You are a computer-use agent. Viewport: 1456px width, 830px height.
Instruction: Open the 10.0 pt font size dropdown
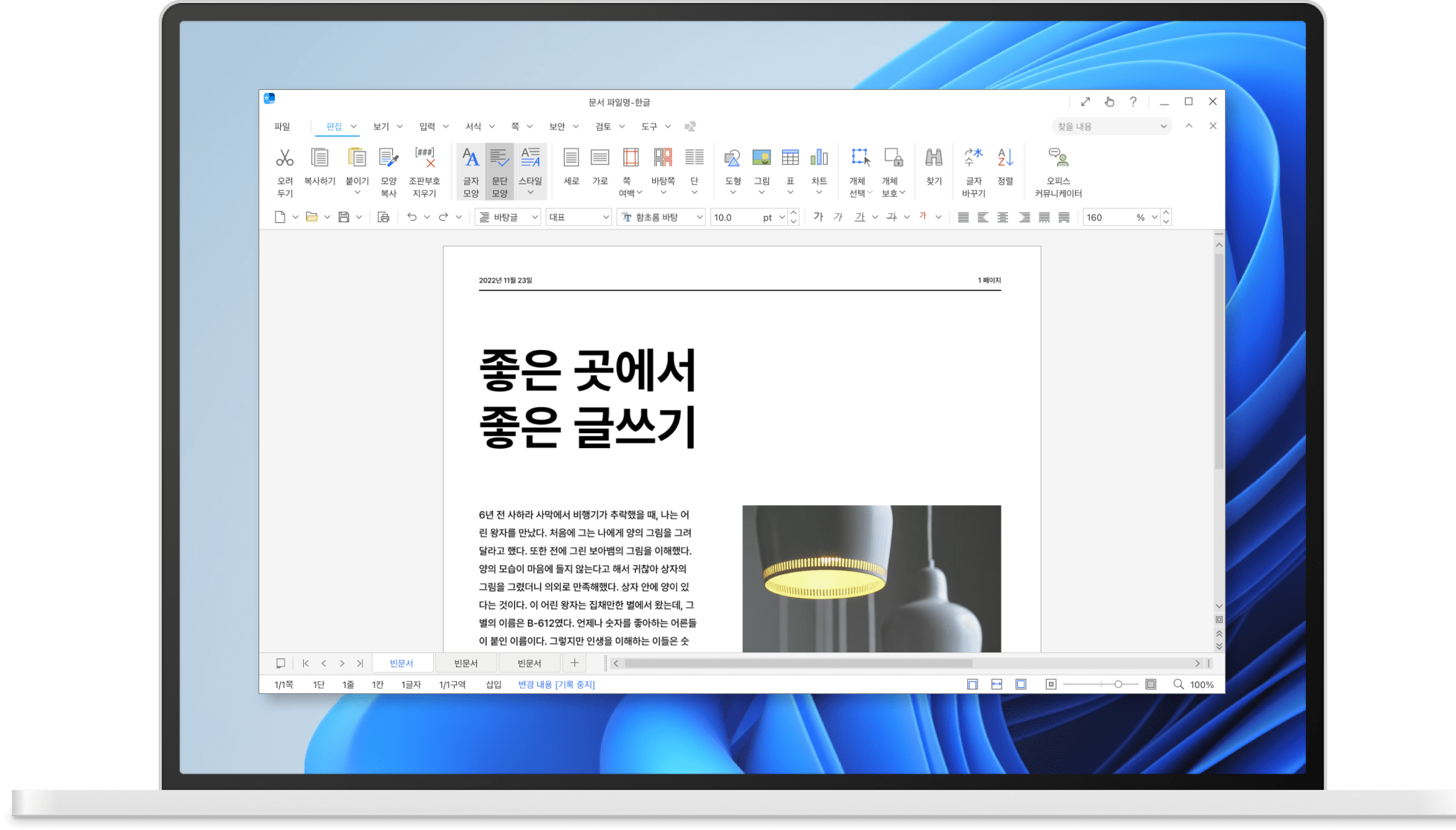click(782, 217)
